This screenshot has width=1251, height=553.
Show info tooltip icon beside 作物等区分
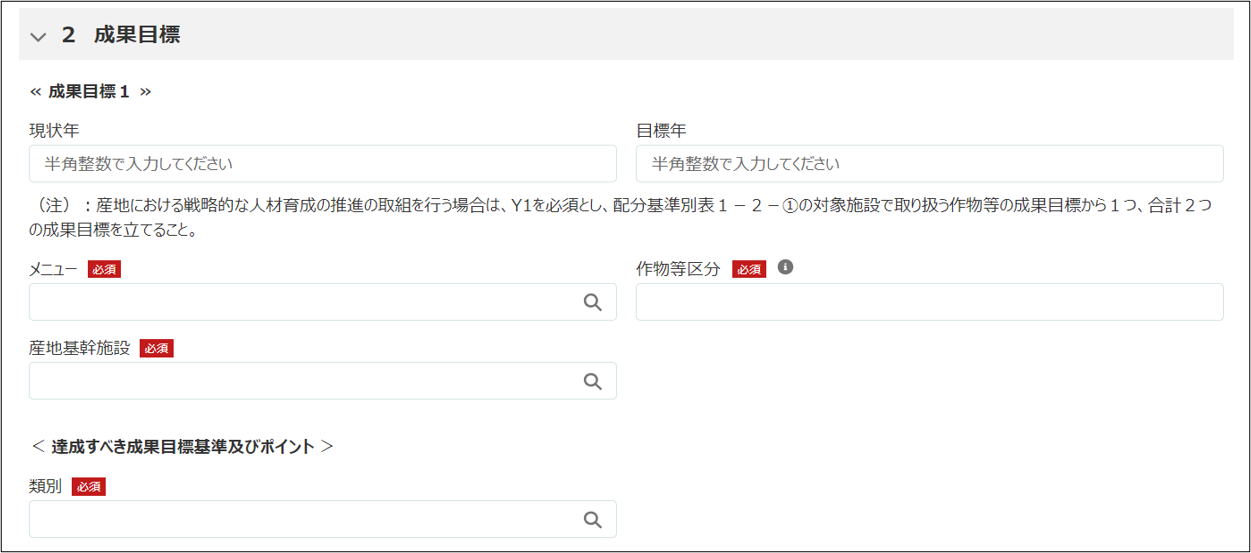pos(785,268)
